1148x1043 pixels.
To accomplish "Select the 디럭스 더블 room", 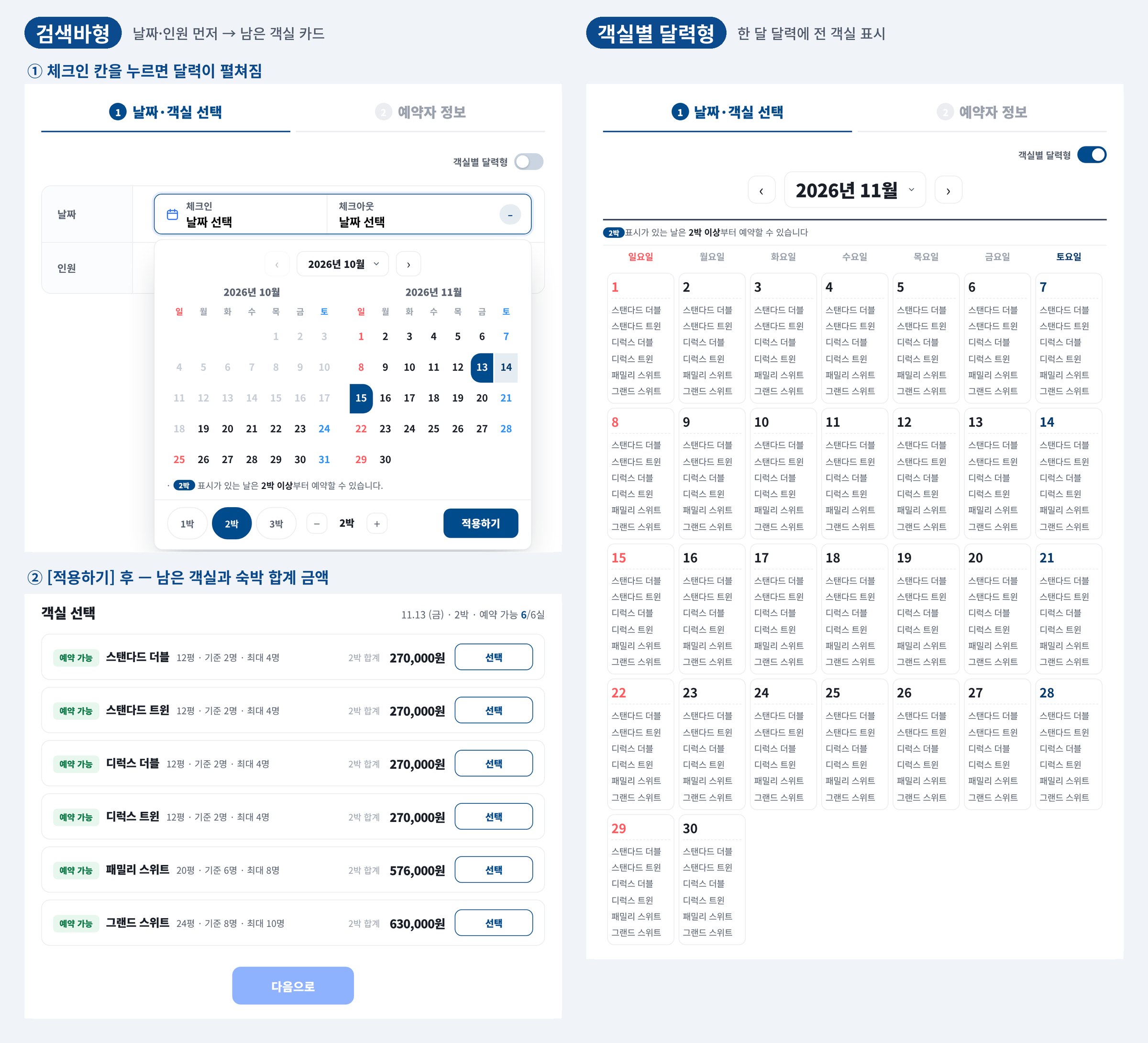I will [494, 763].
